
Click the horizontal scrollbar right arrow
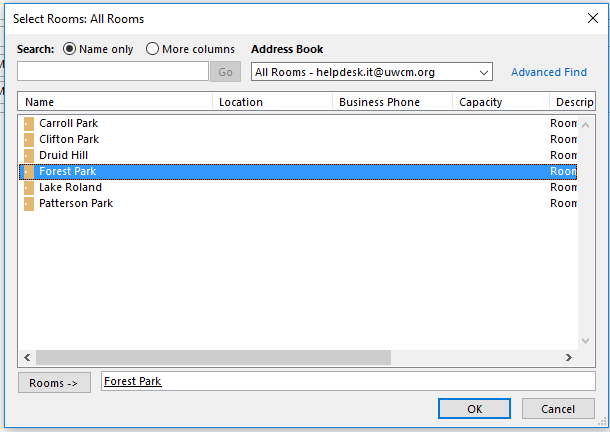(x=568, y=358)
